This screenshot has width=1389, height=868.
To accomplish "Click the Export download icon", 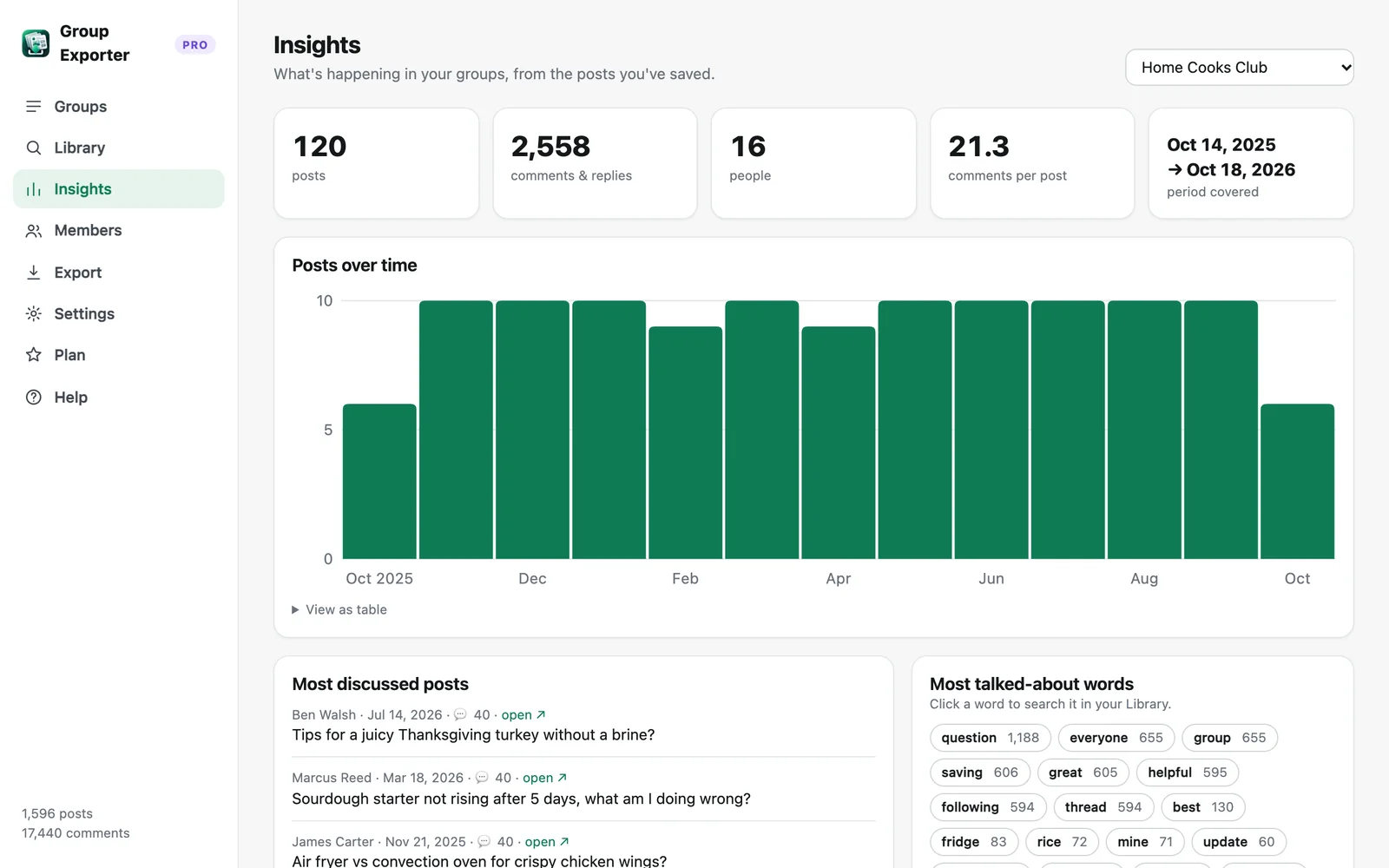I will pos(34,273).
